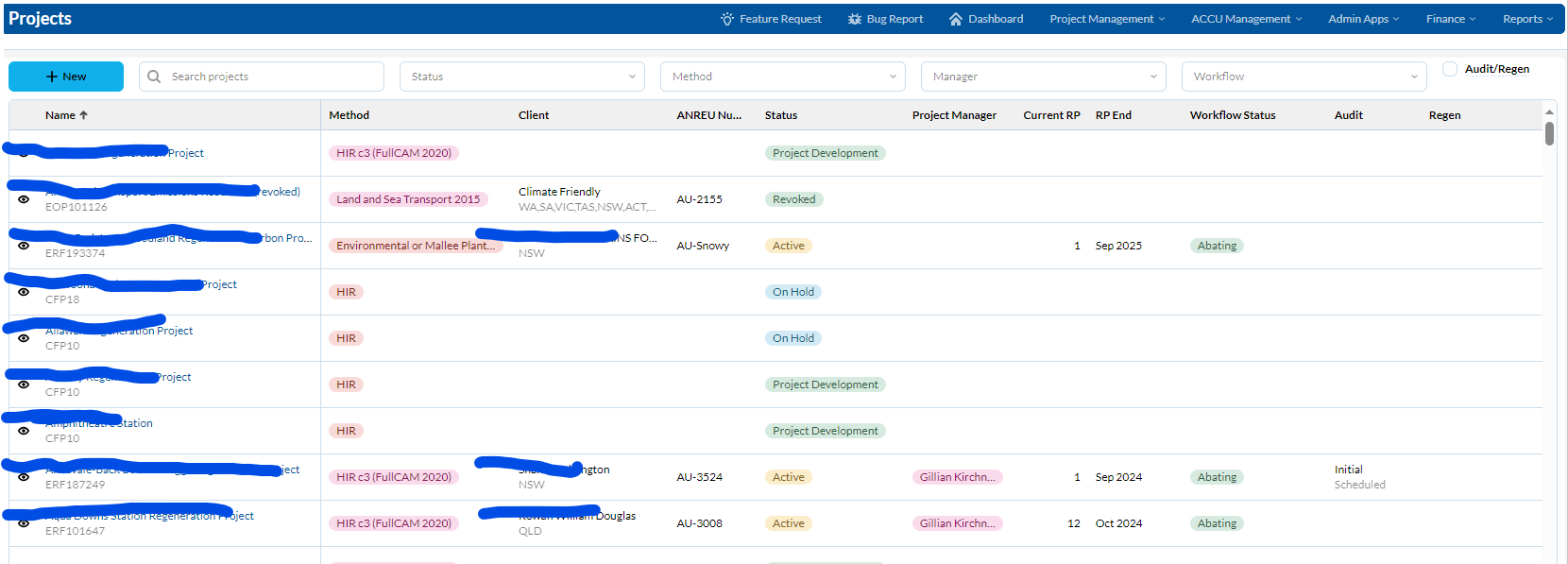Image resolution: width=1568 pixels, height=564 pixels.
Task: Click the On Hold badge in CFP18 row
Action: 793,292
